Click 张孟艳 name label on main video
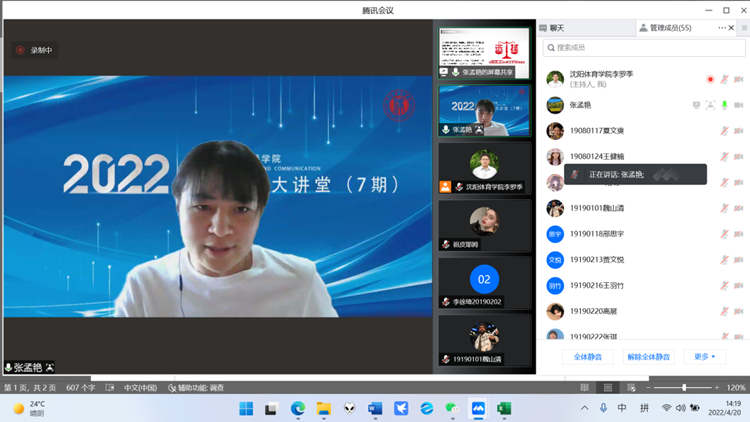This screenshot has width=750, height=422. click(28, 367)
